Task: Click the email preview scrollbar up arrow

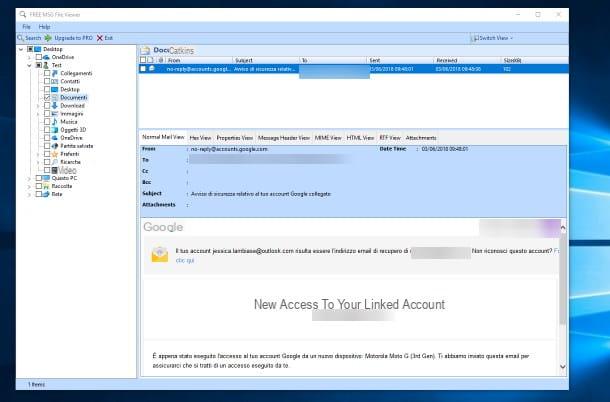Action: tap(563, 227)
